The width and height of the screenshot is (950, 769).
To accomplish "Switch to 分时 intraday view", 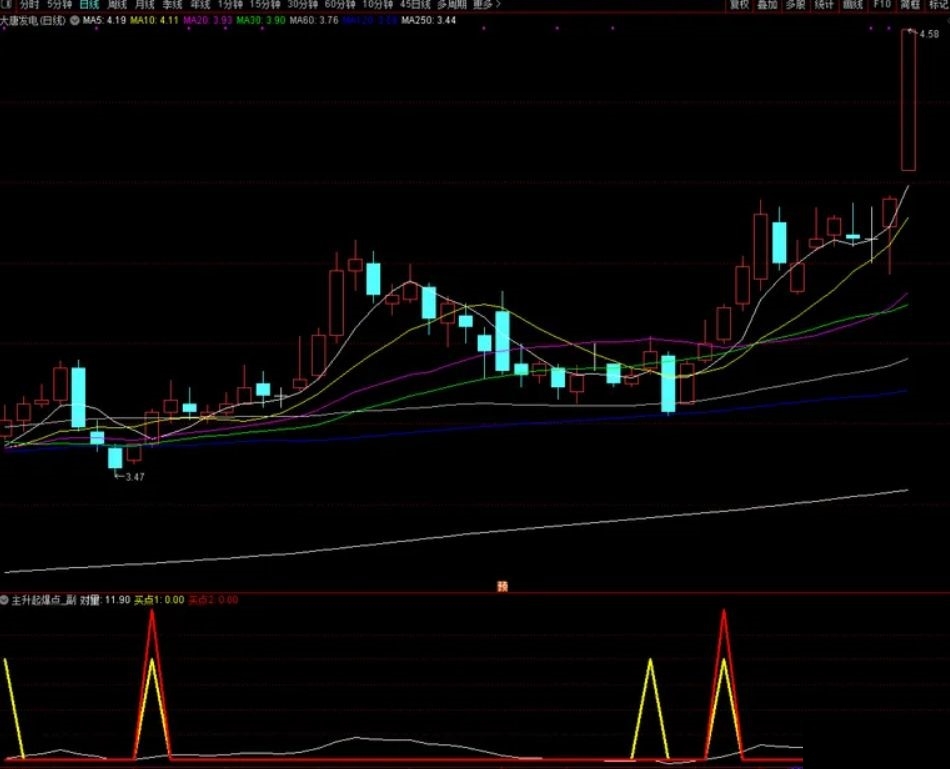I will pos(28,4).
